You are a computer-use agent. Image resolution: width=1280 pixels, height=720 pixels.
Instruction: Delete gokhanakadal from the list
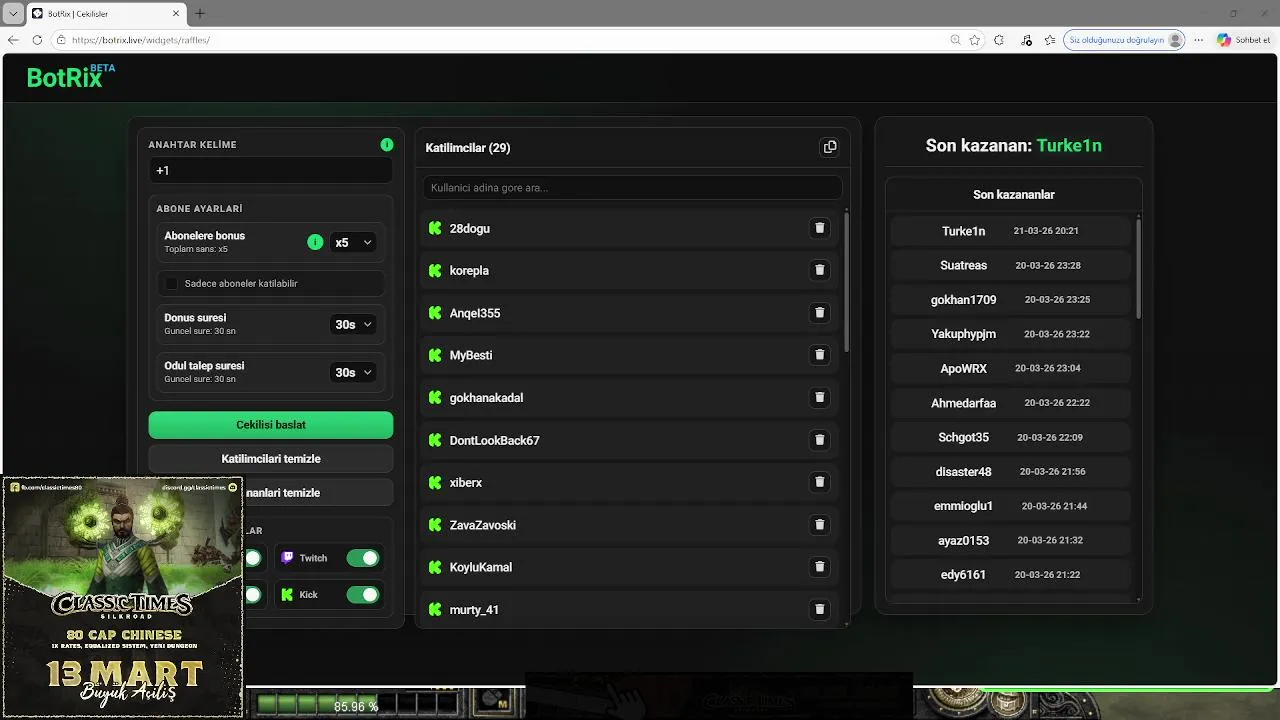(x=819, y=397)
